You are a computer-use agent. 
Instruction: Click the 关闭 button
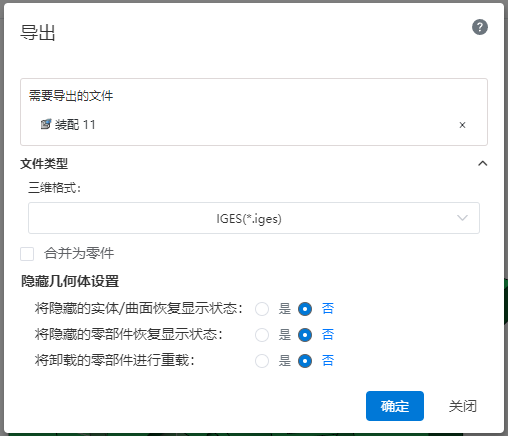pyautogui.click(x=463, y=406)
